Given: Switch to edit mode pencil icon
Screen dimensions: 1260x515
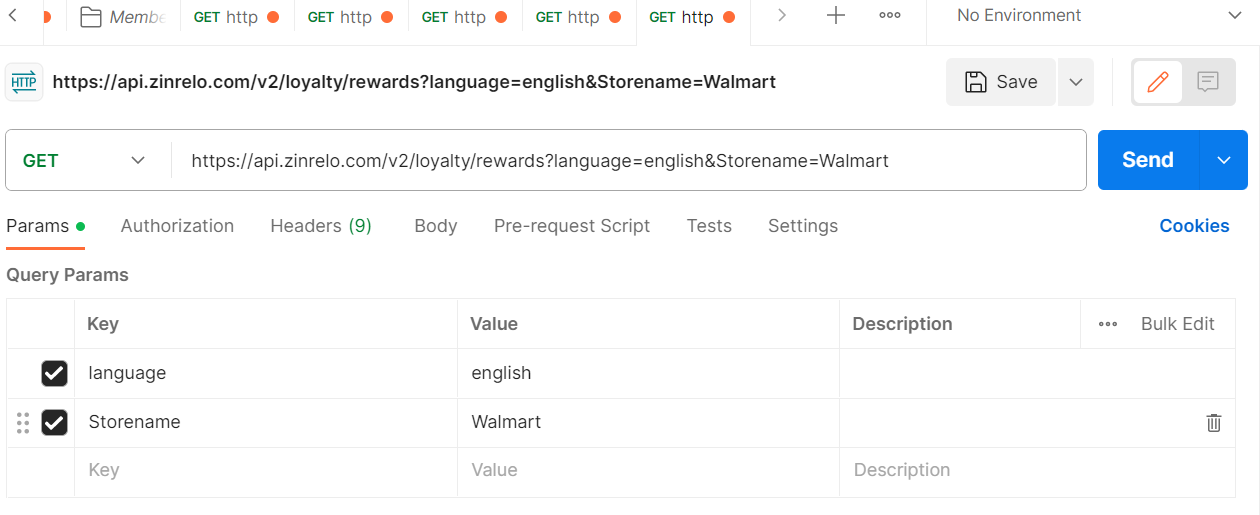Looking at the screenshot, I should pyautogui.click(x=1158, y=82).
